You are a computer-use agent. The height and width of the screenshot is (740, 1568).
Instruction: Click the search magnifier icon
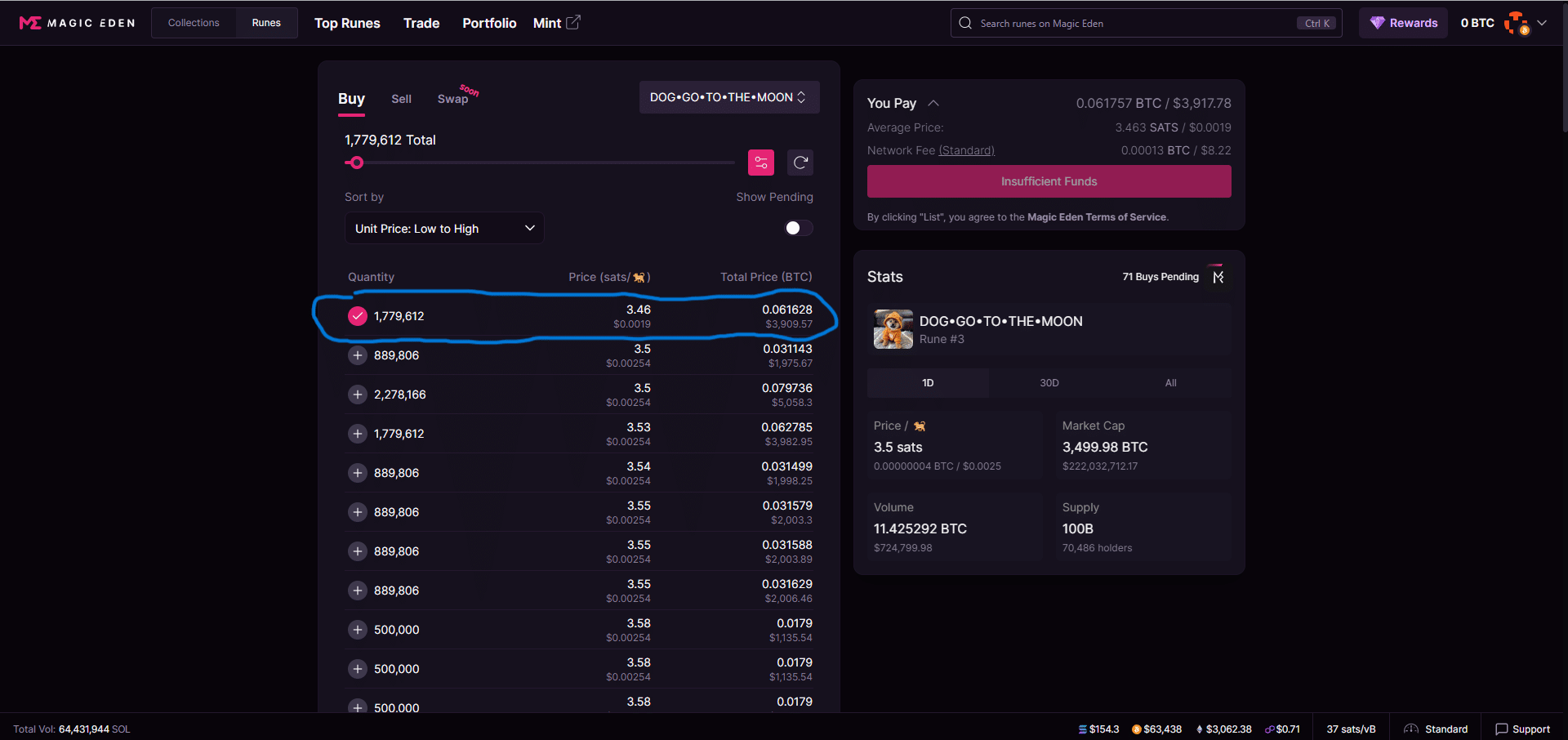(965, 23)
